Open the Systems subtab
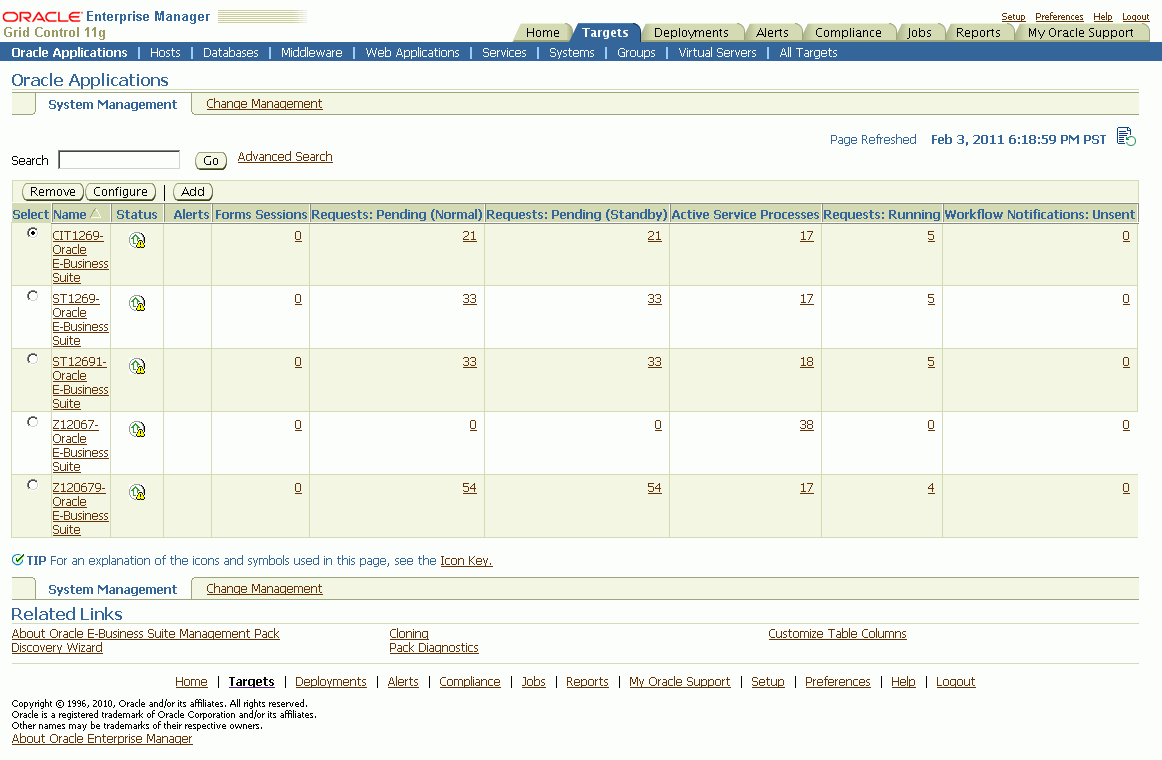This screenshot has height=760, width=1162. point(571,53)
